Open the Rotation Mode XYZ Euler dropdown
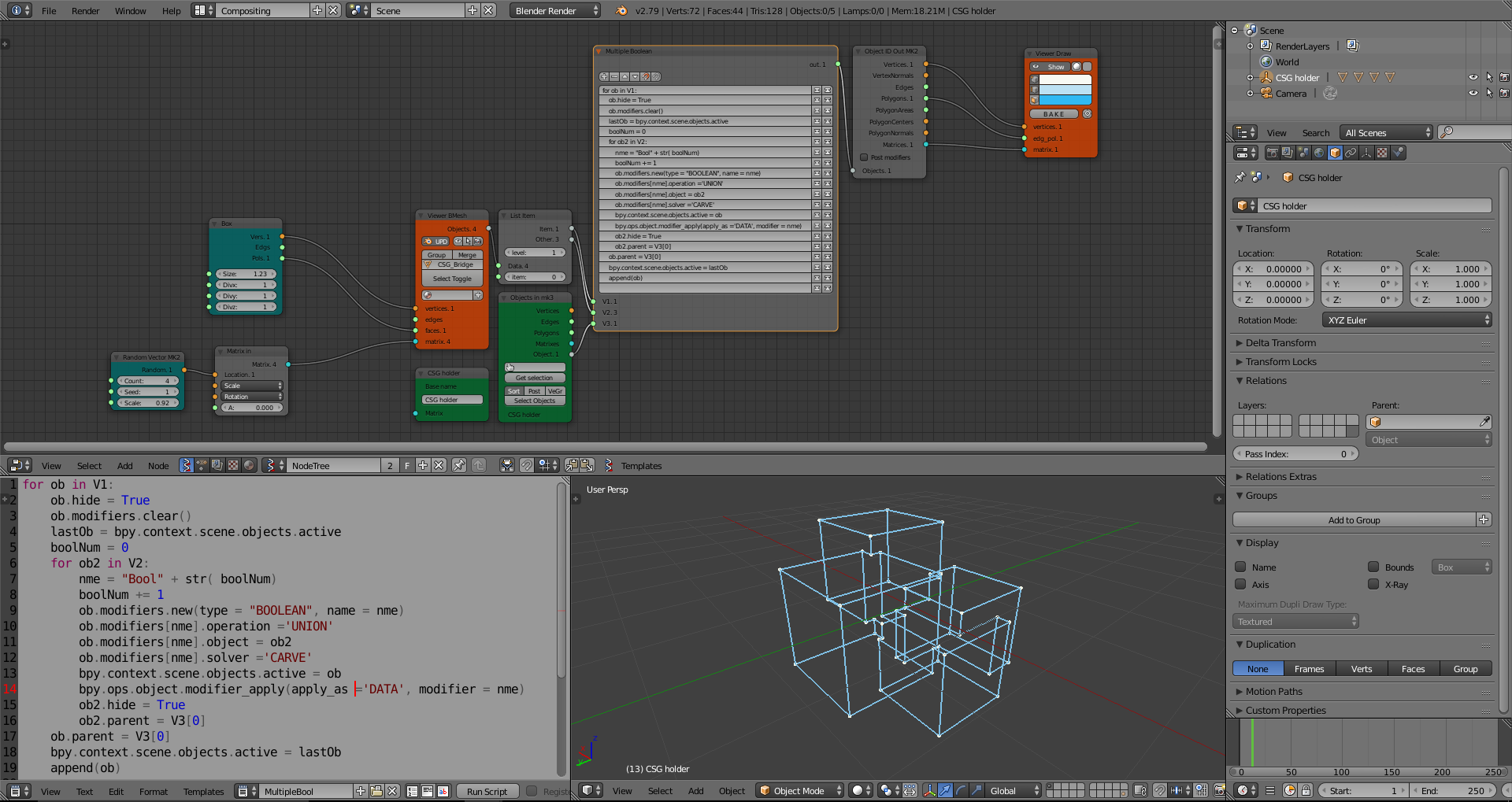The image size is (1512, 802). pyautogui.click(x=1406, y=320)
